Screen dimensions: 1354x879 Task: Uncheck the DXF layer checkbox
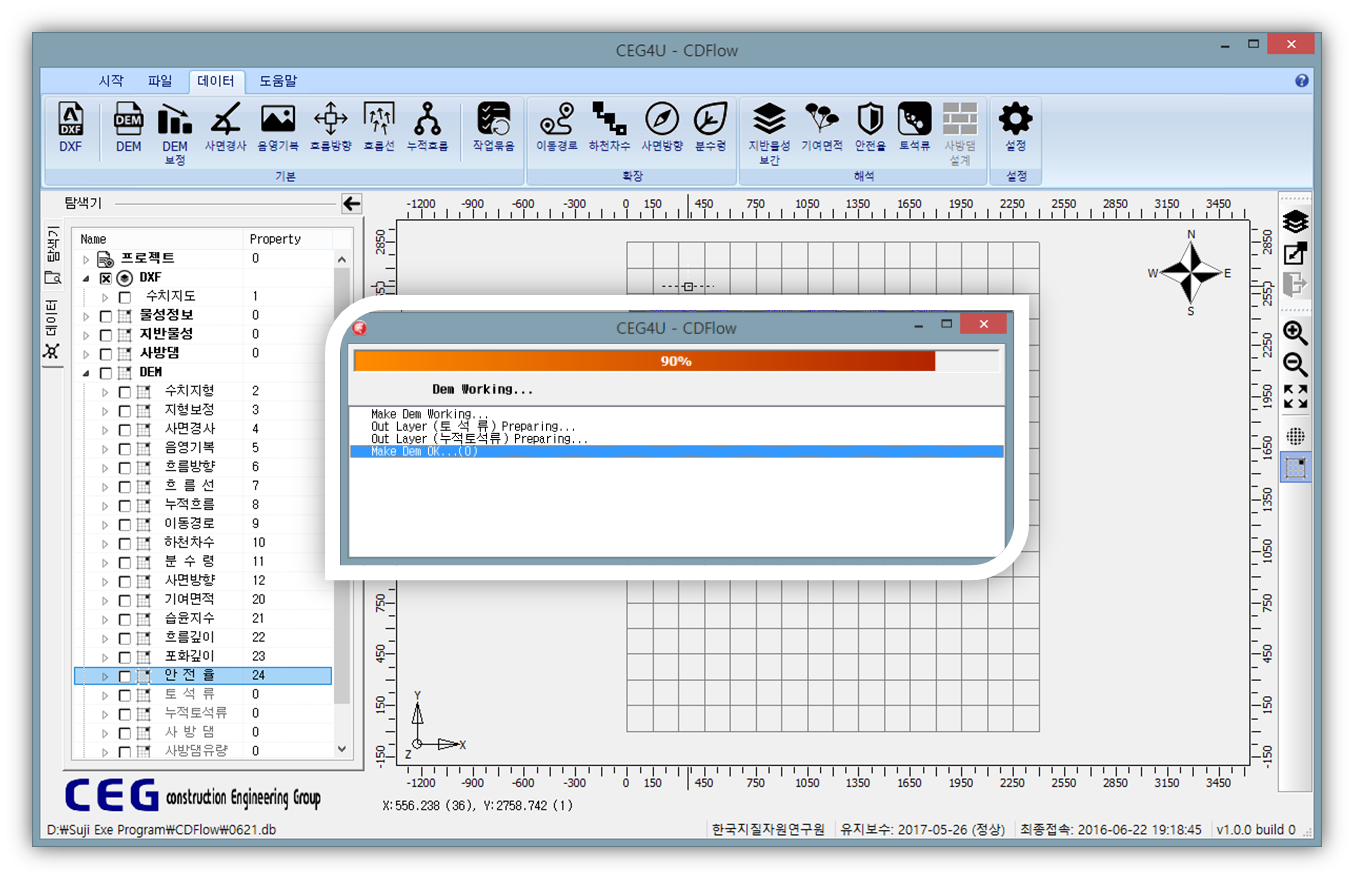point(106,278)
